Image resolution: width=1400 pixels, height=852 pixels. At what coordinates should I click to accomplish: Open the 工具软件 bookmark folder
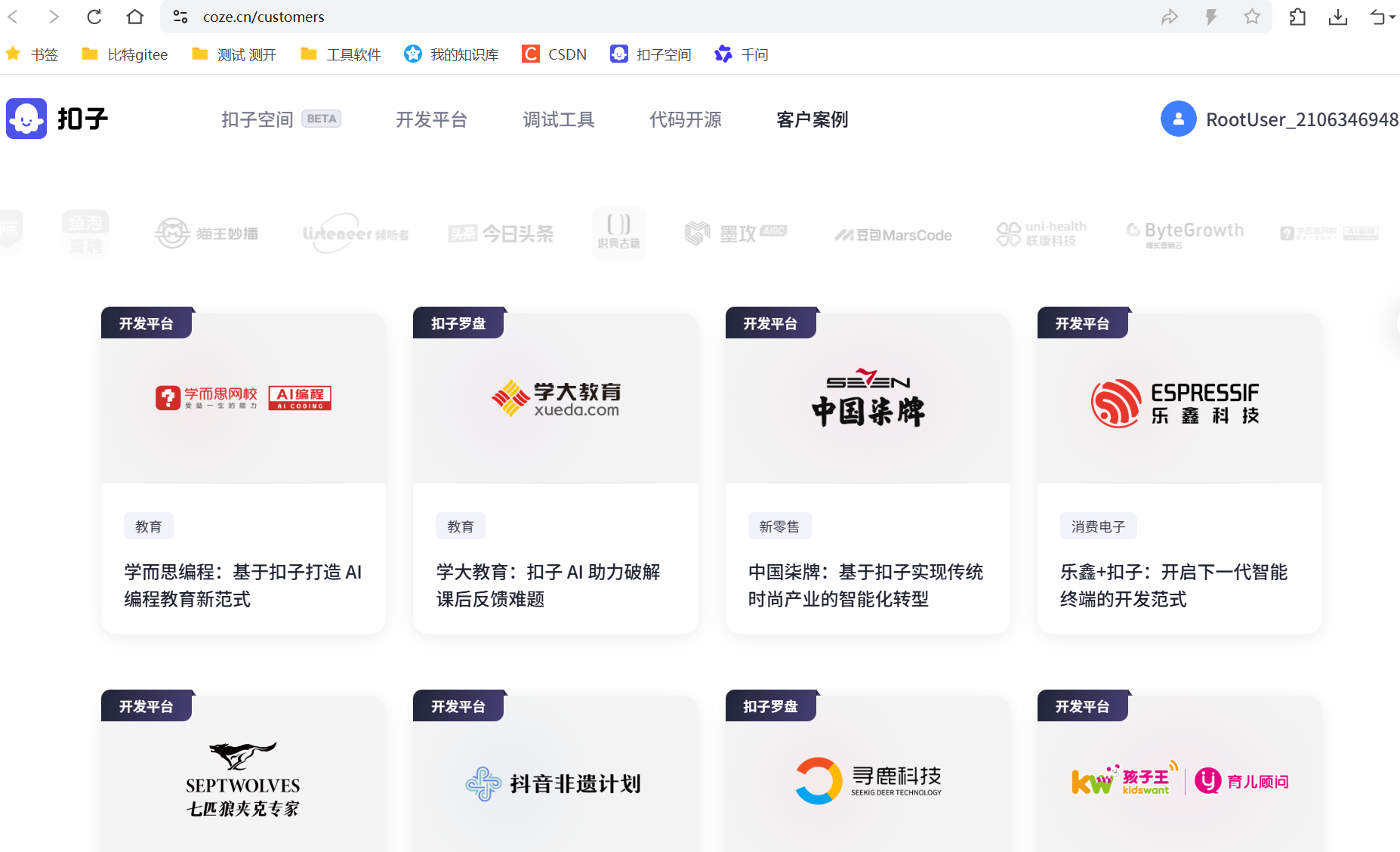(x=341, y=54)
